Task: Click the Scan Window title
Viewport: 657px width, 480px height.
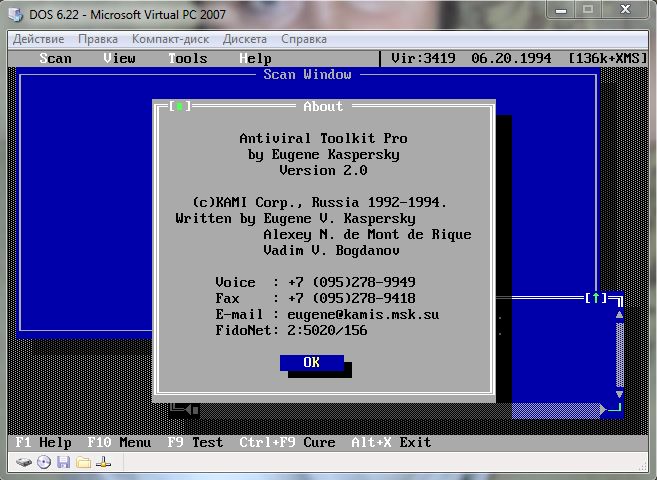Action: tap(308, 75)
